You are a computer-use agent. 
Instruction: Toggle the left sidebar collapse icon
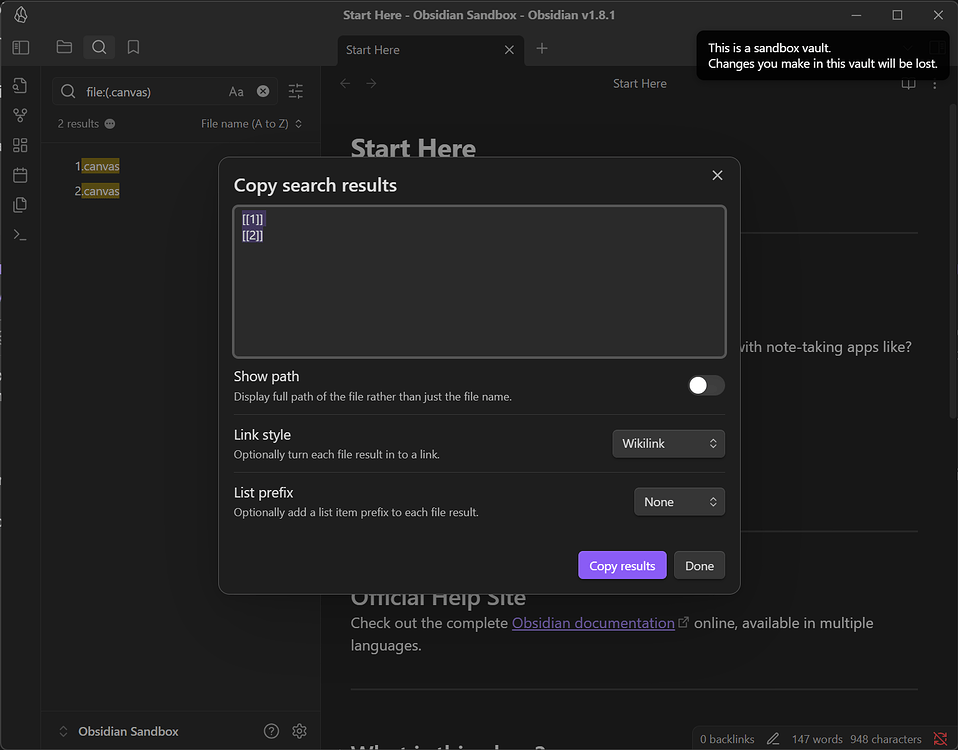[x=21, y=48]
